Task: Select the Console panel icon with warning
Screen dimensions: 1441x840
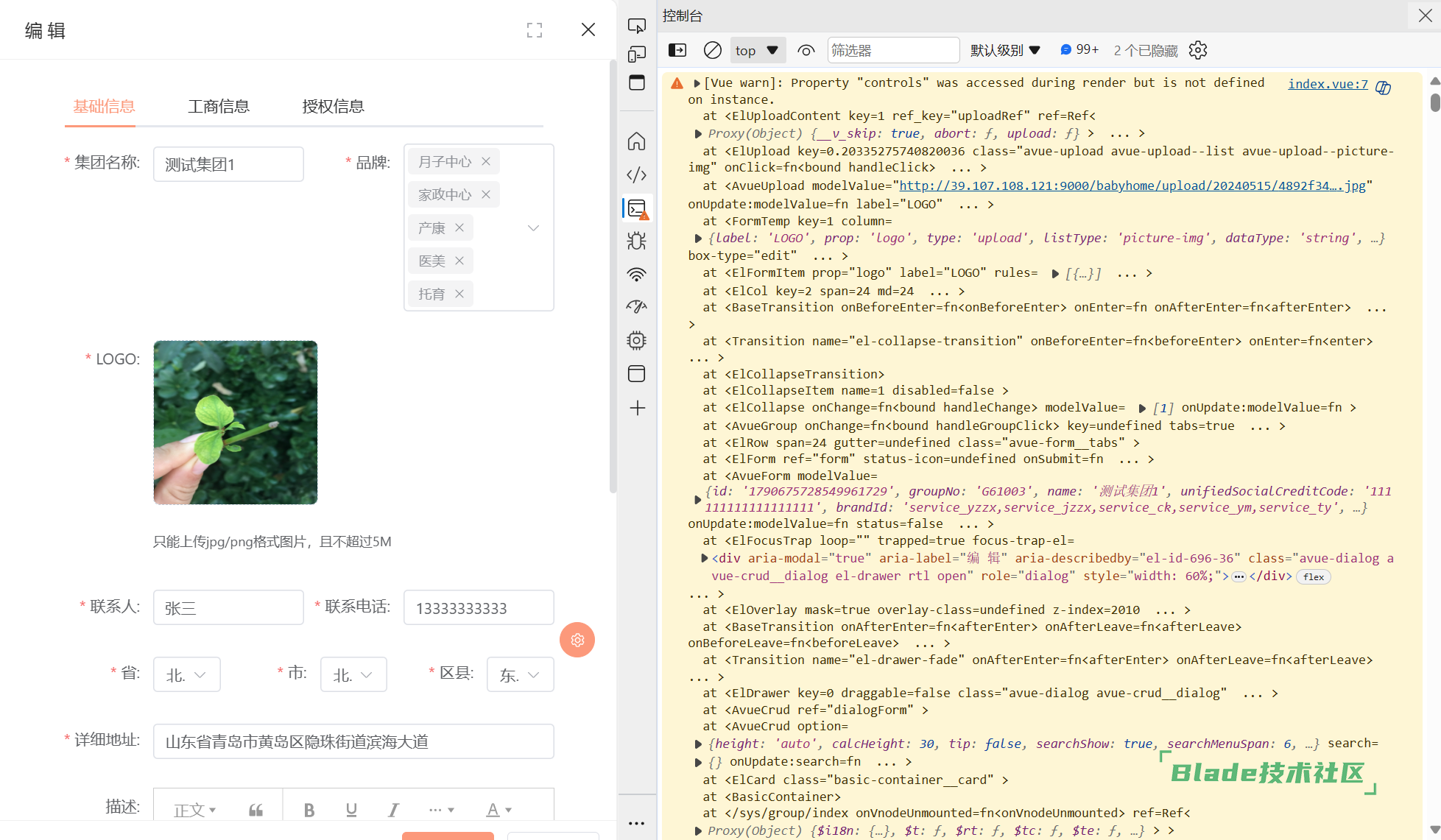Action: pyautogui.click(x=637, y=208)
